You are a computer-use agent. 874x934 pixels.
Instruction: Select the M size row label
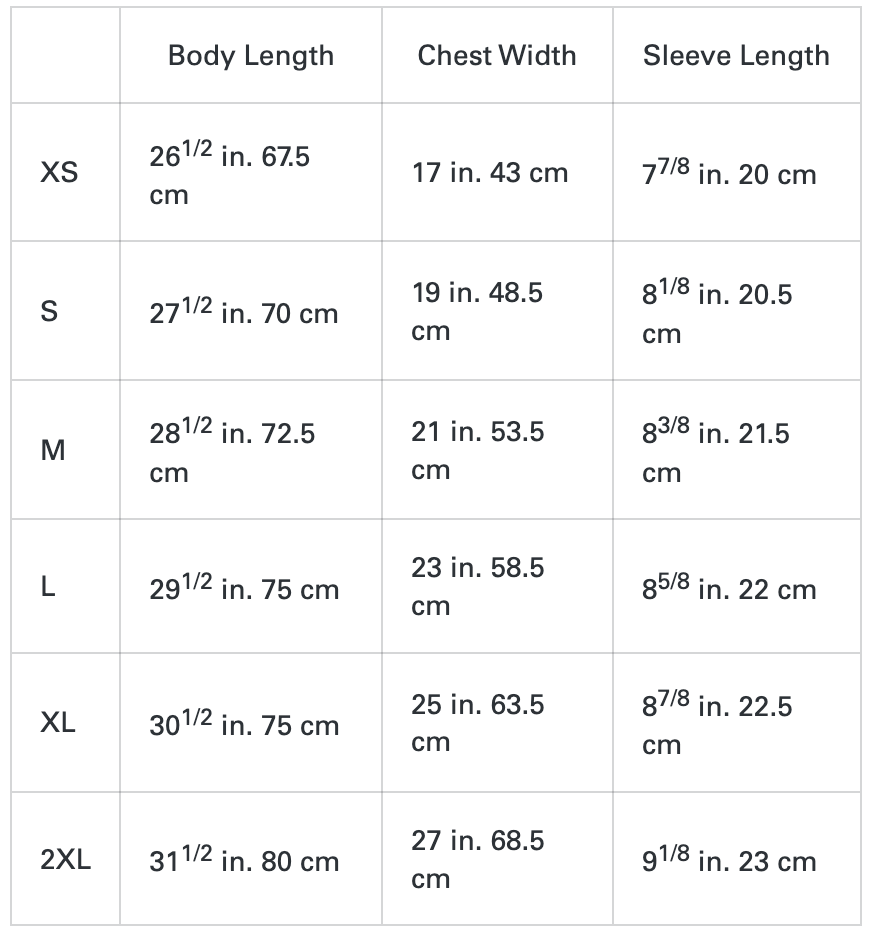point(53,450)
